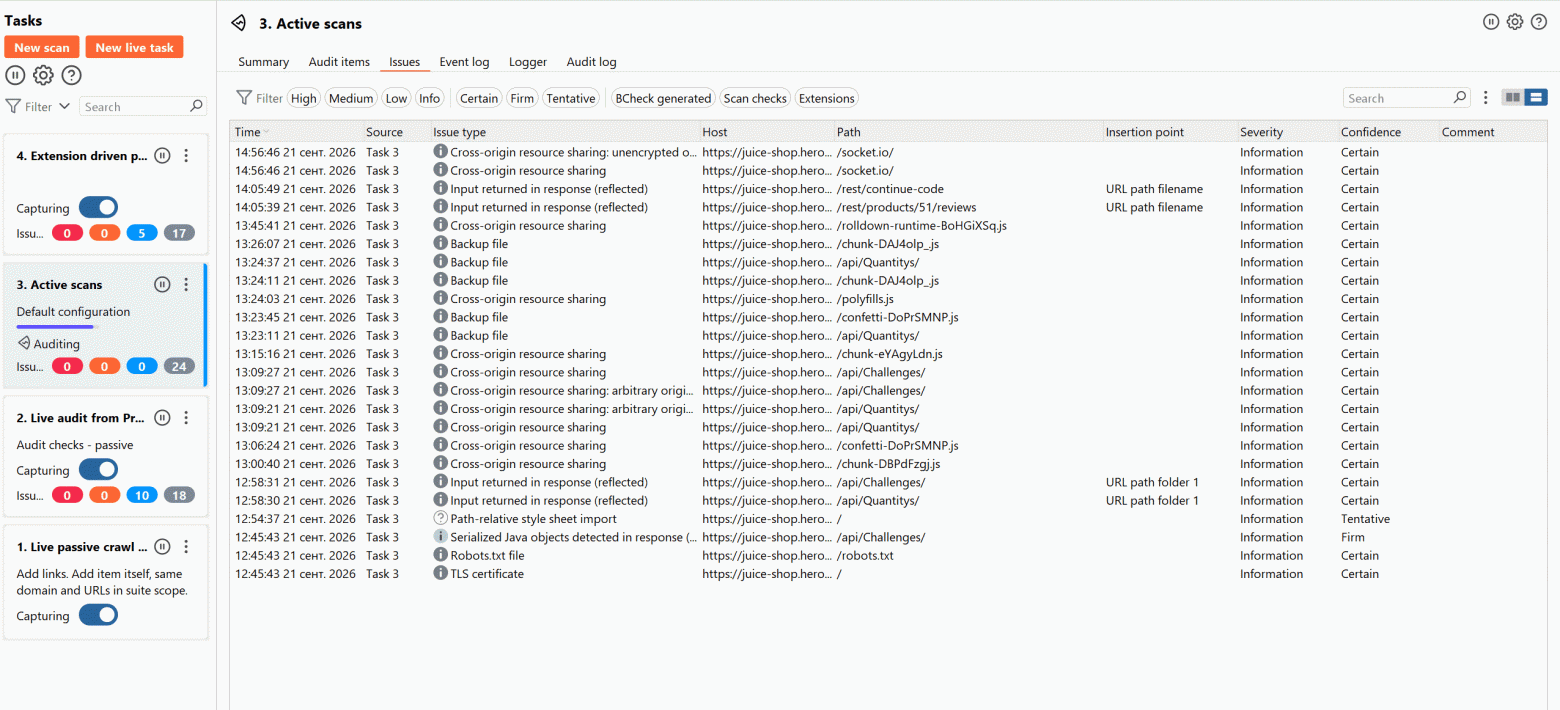Toggle the Scan checks filter button

click(x=755, y=98)
